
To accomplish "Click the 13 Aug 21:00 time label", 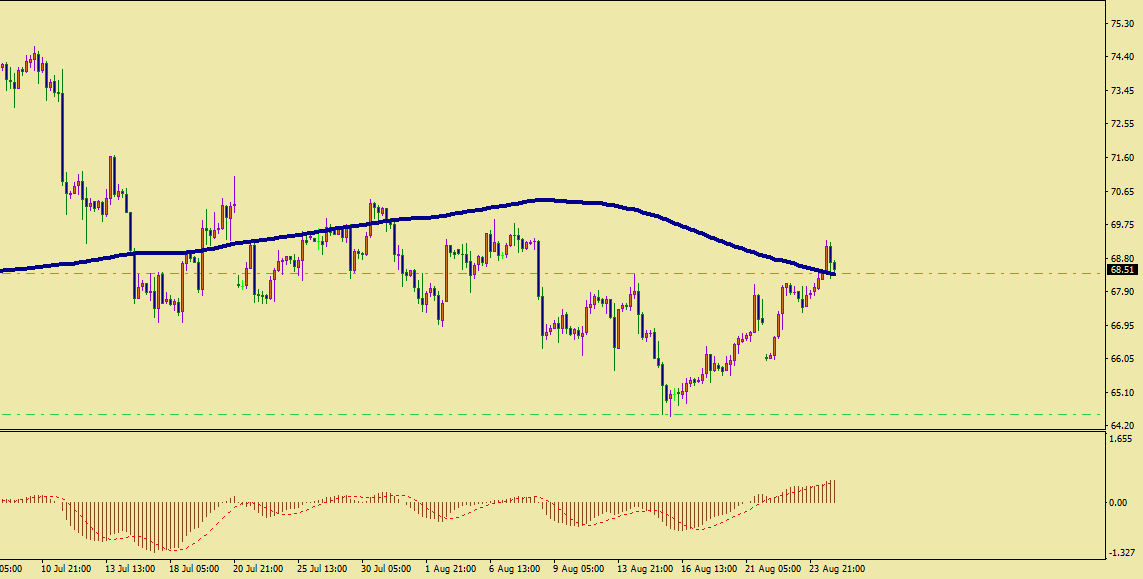I will click(644, 569).
